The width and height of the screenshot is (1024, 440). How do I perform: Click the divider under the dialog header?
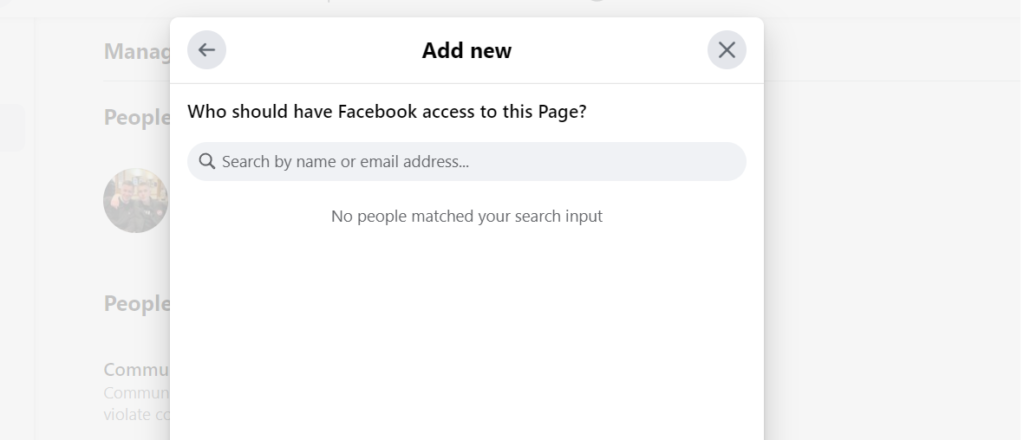(x=466, y=83)
